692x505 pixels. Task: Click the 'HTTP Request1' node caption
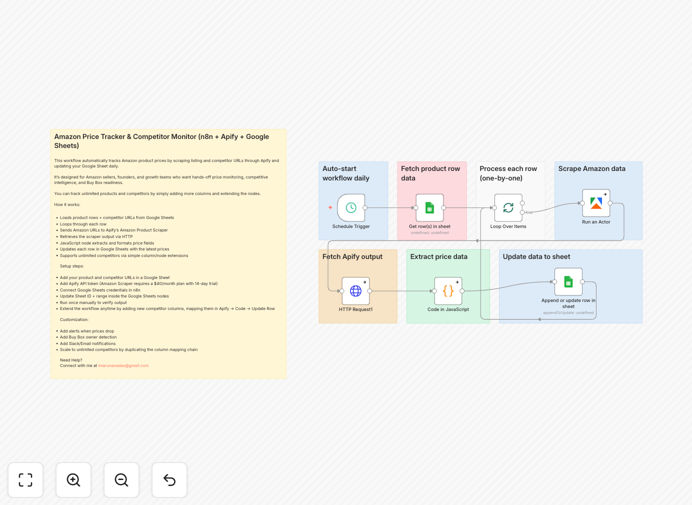[356, 309]
